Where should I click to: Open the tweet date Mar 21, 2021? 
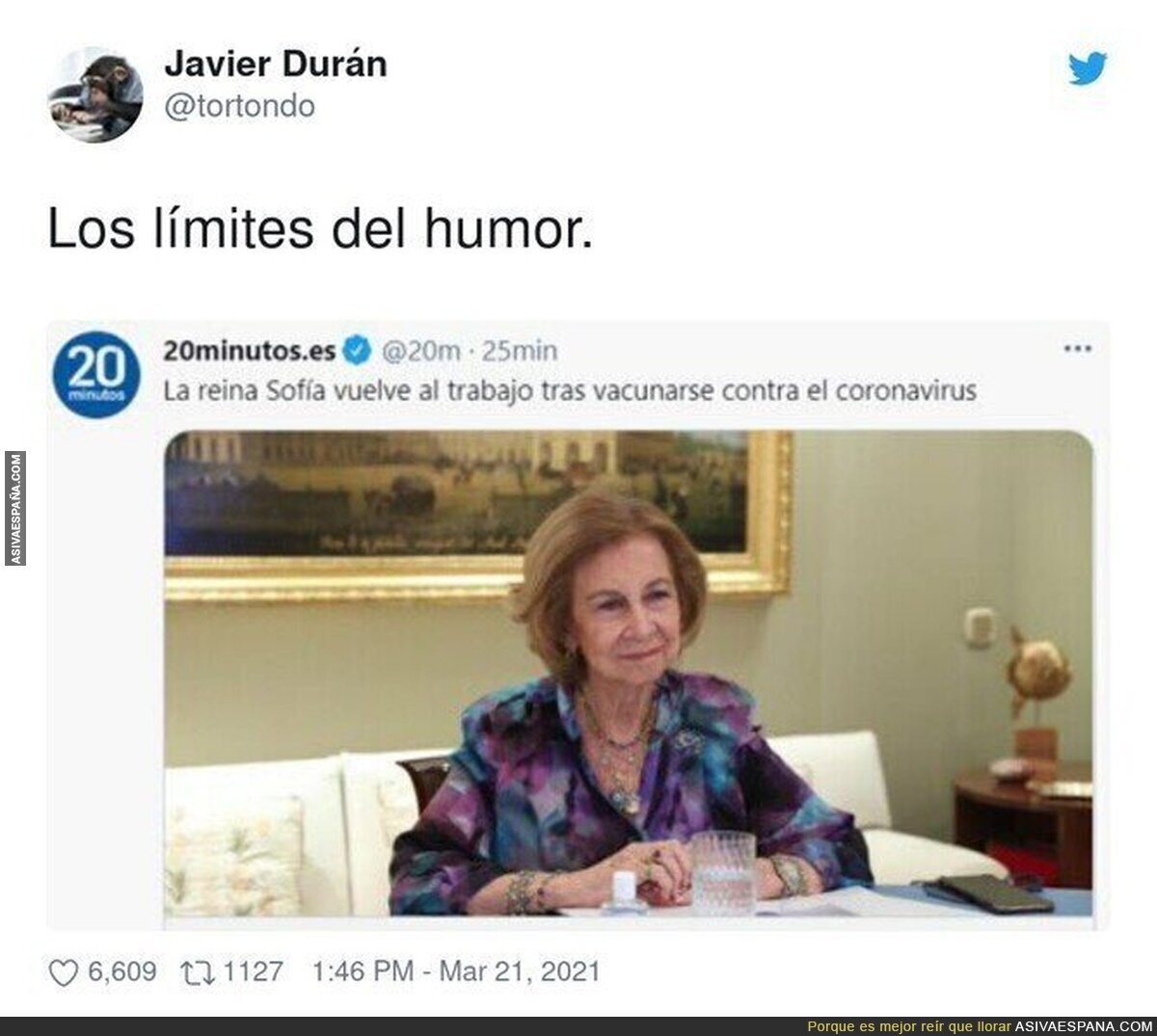coord(520,971)
